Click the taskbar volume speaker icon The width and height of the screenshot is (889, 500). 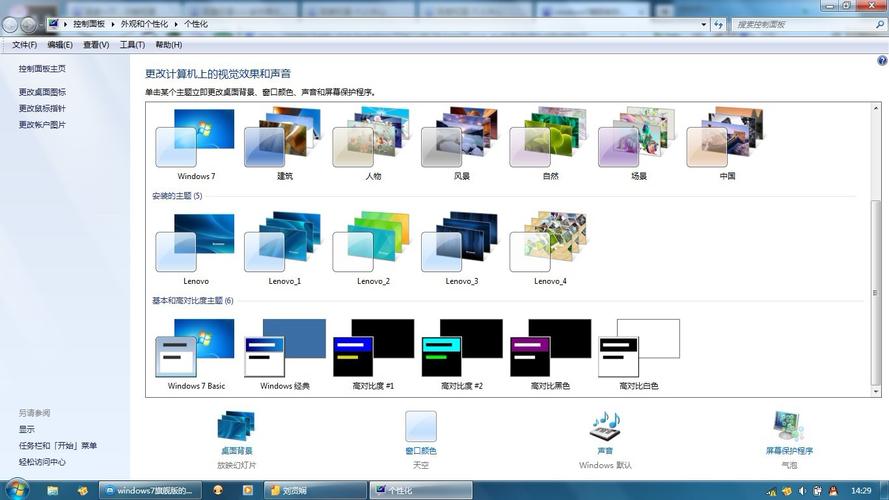(x=802, y=491)
